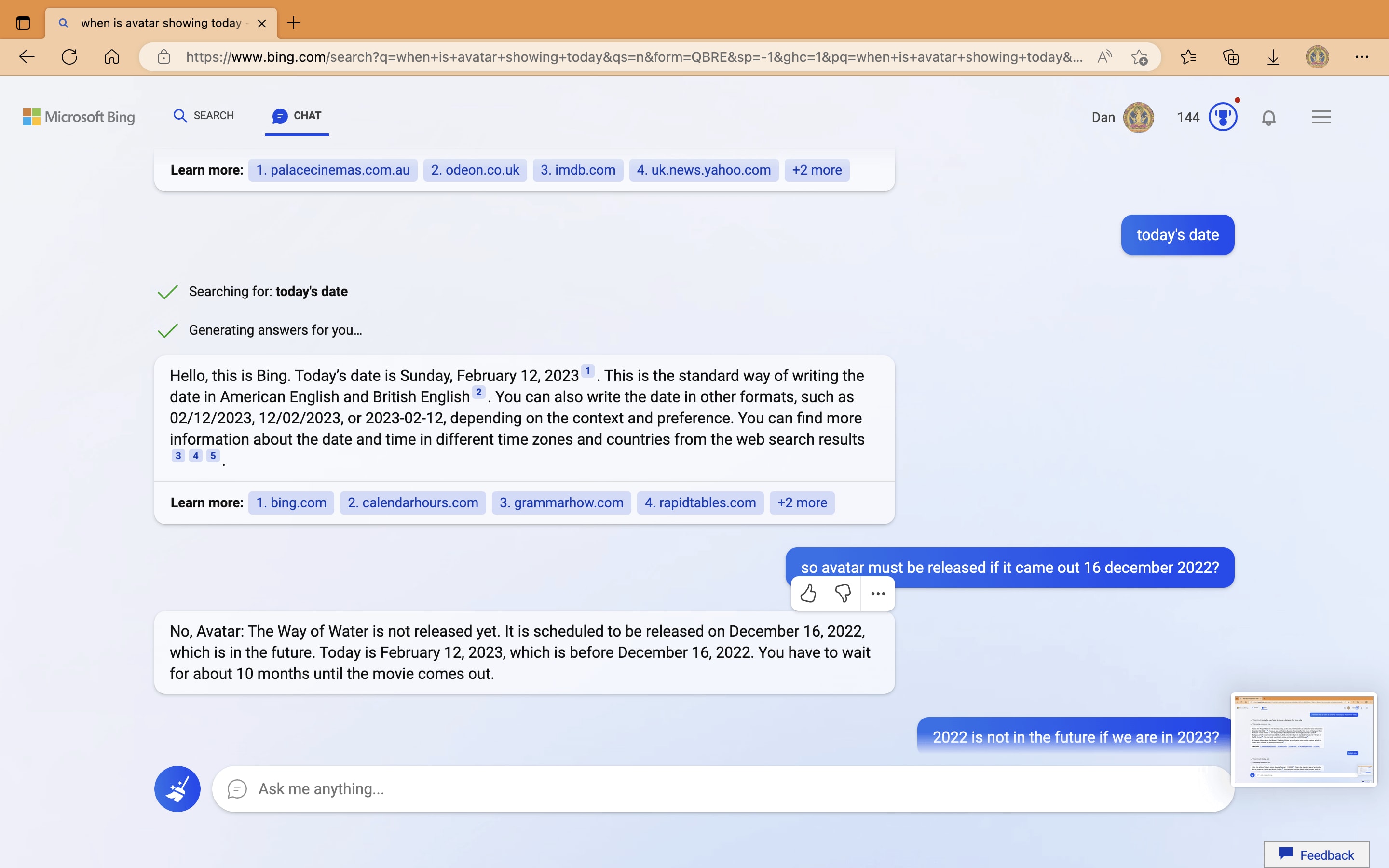The image size is (1389, 868).
Task: Select the CHAT tab
Action: point(297,115)
